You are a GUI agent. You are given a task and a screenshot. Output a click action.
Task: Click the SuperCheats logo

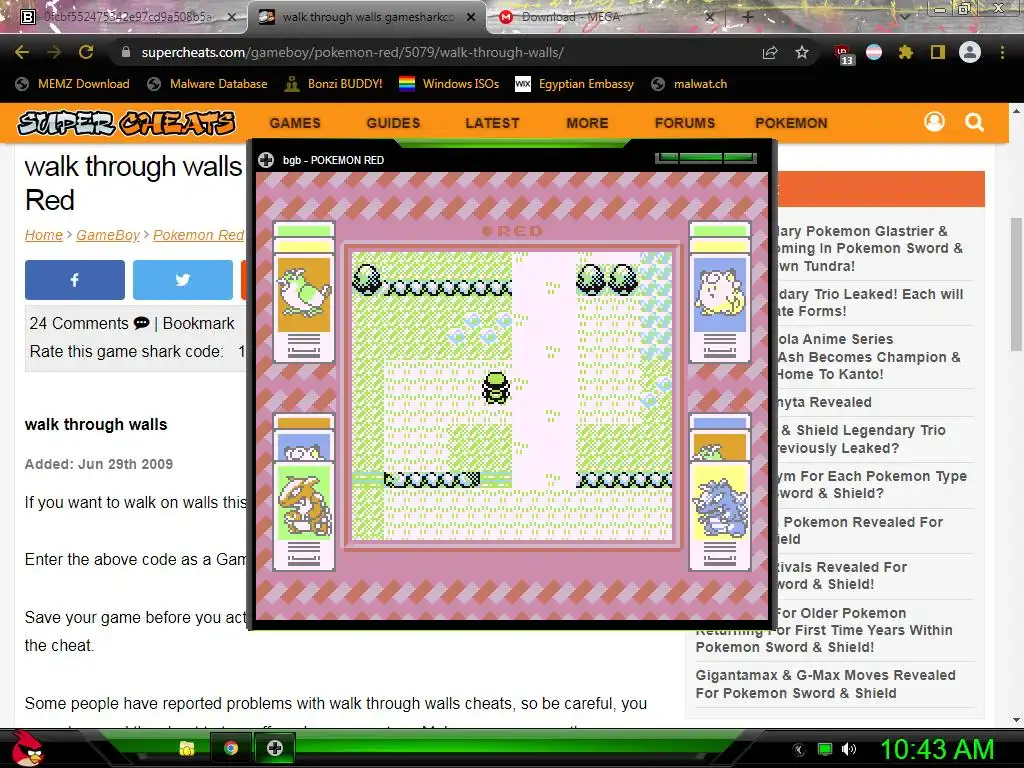[126, 123]
